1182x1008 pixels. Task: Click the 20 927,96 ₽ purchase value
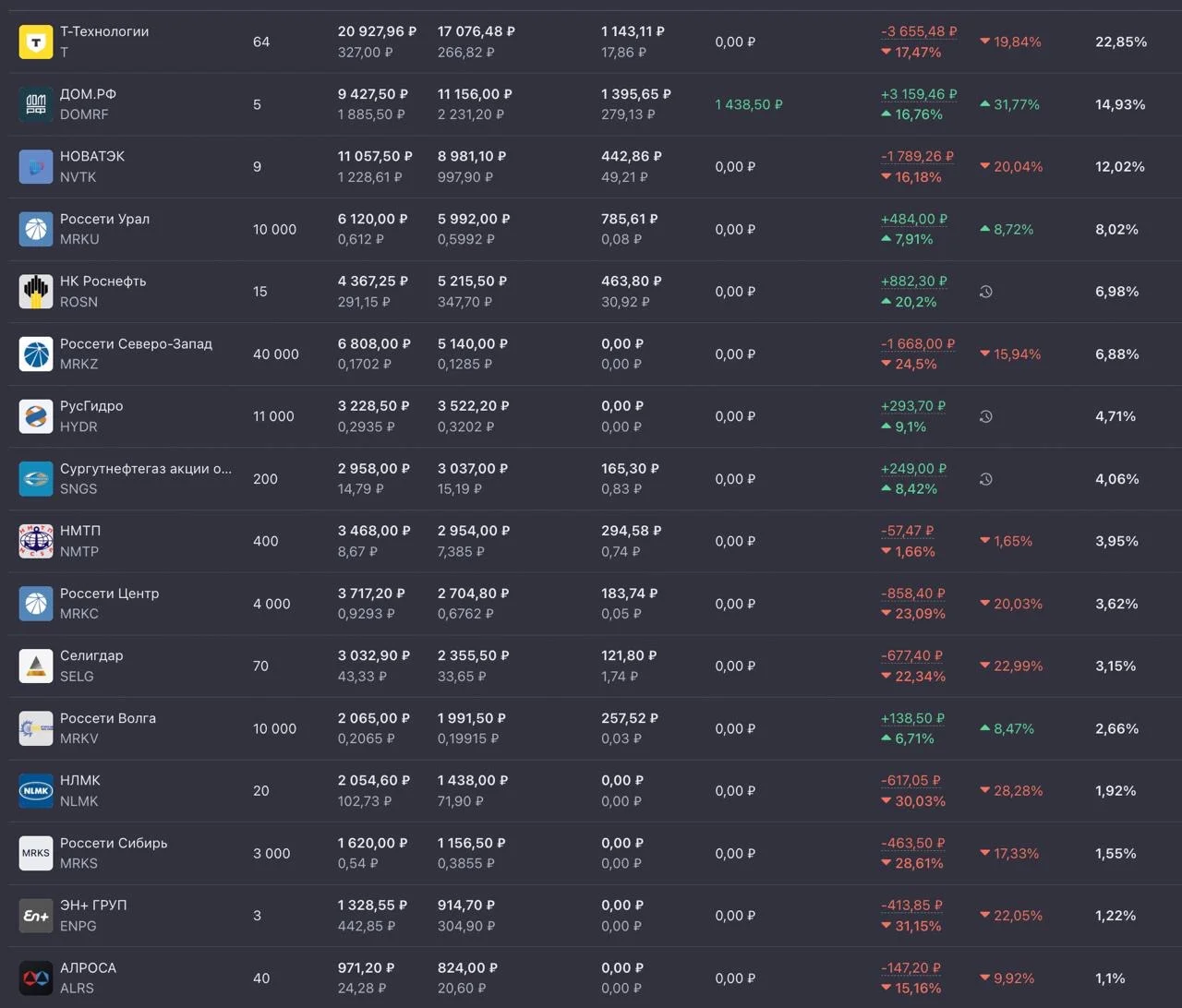pos(377,31)
